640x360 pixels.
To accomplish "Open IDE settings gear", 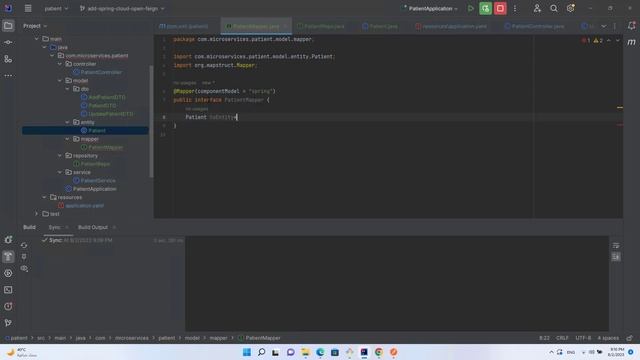I will [570, 8].
